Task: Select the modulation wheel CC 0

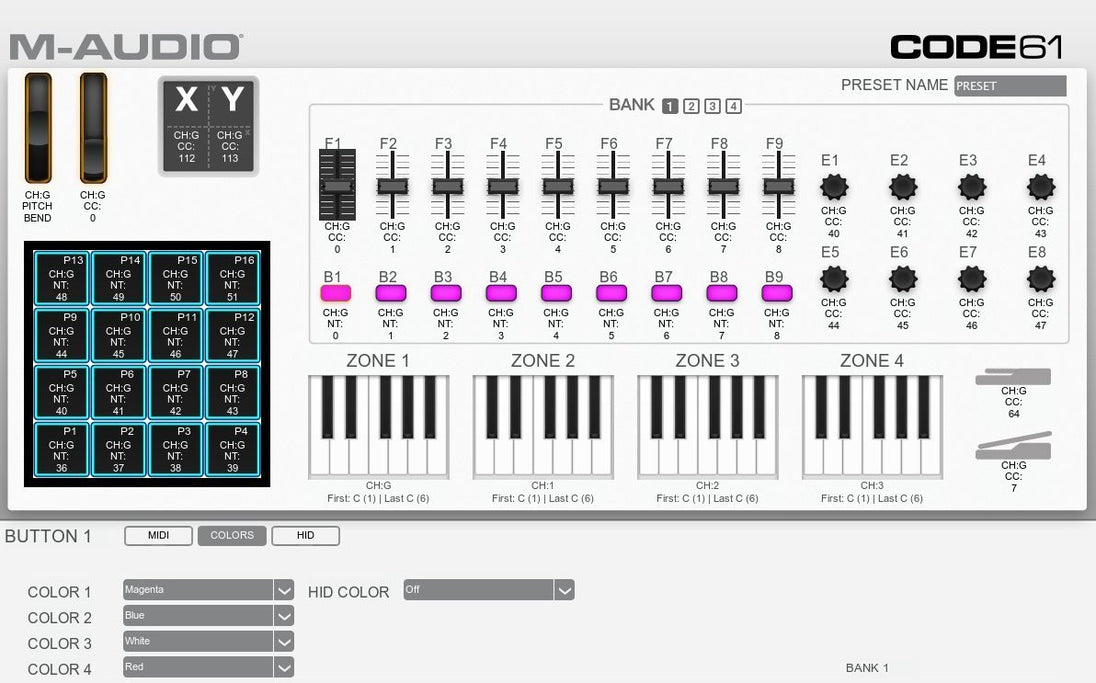Action: coord(93,128)
